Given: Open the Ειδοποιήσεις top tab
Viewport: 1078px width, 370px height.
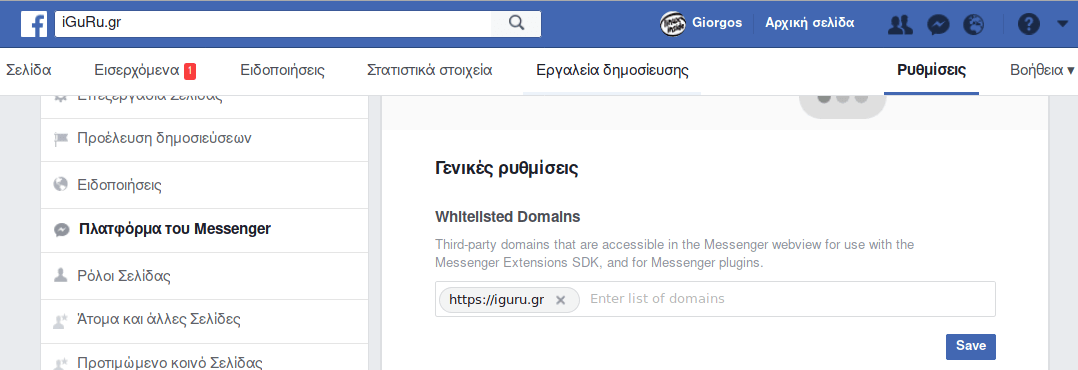Looking at the screenshot, I should tap(283, 70).
